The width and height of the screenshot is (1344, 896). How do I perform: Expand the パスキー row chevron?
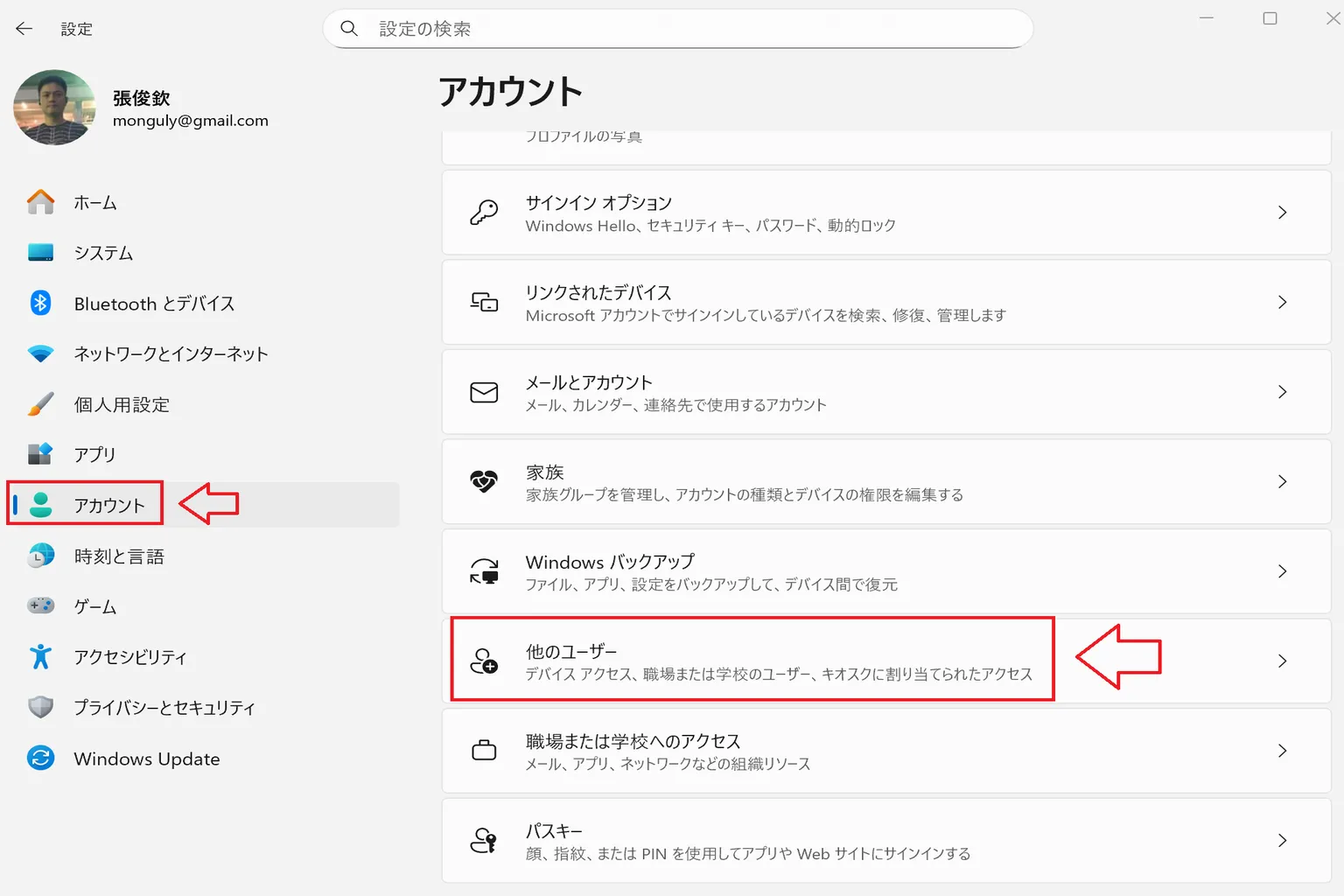(1282, 840)
